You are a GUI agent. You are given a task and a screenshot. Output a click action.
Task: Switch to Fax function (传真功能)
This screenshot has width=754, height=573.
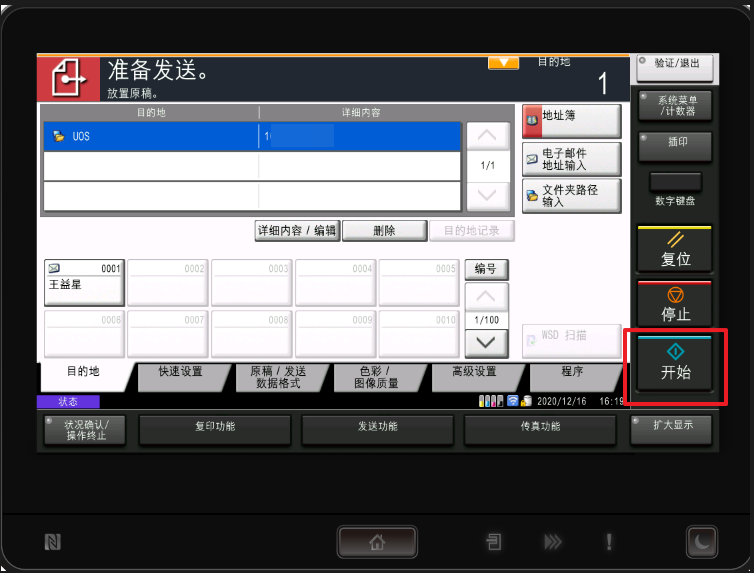(540, 430)
